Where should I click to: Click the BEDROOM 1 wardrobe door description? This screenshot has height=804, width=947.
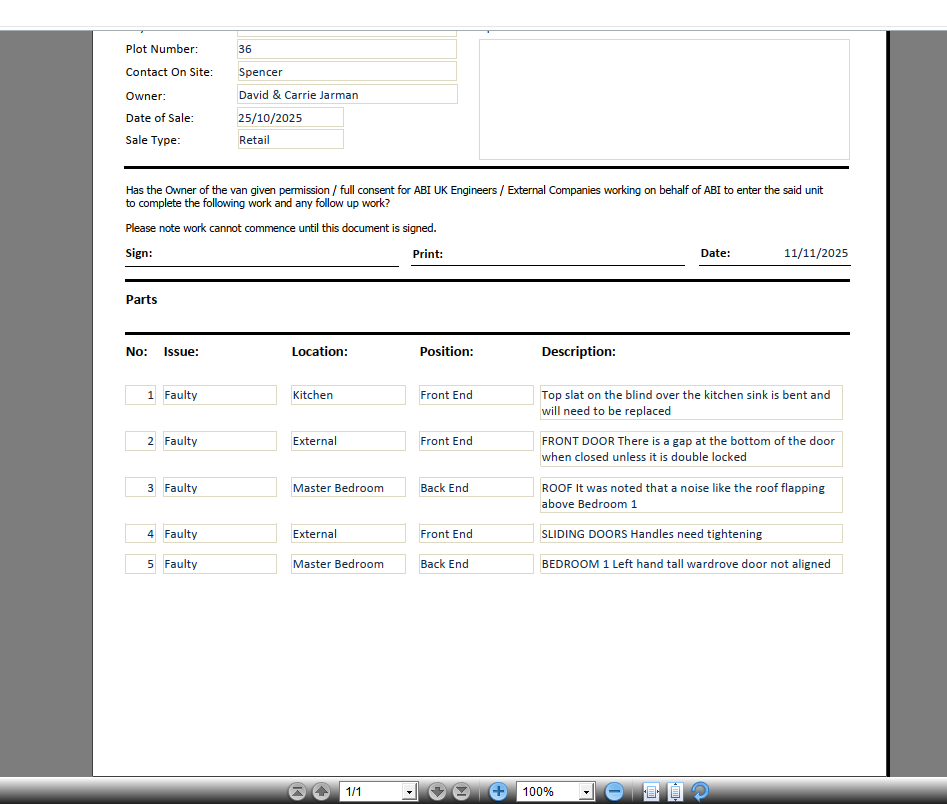tap(692, 564)
